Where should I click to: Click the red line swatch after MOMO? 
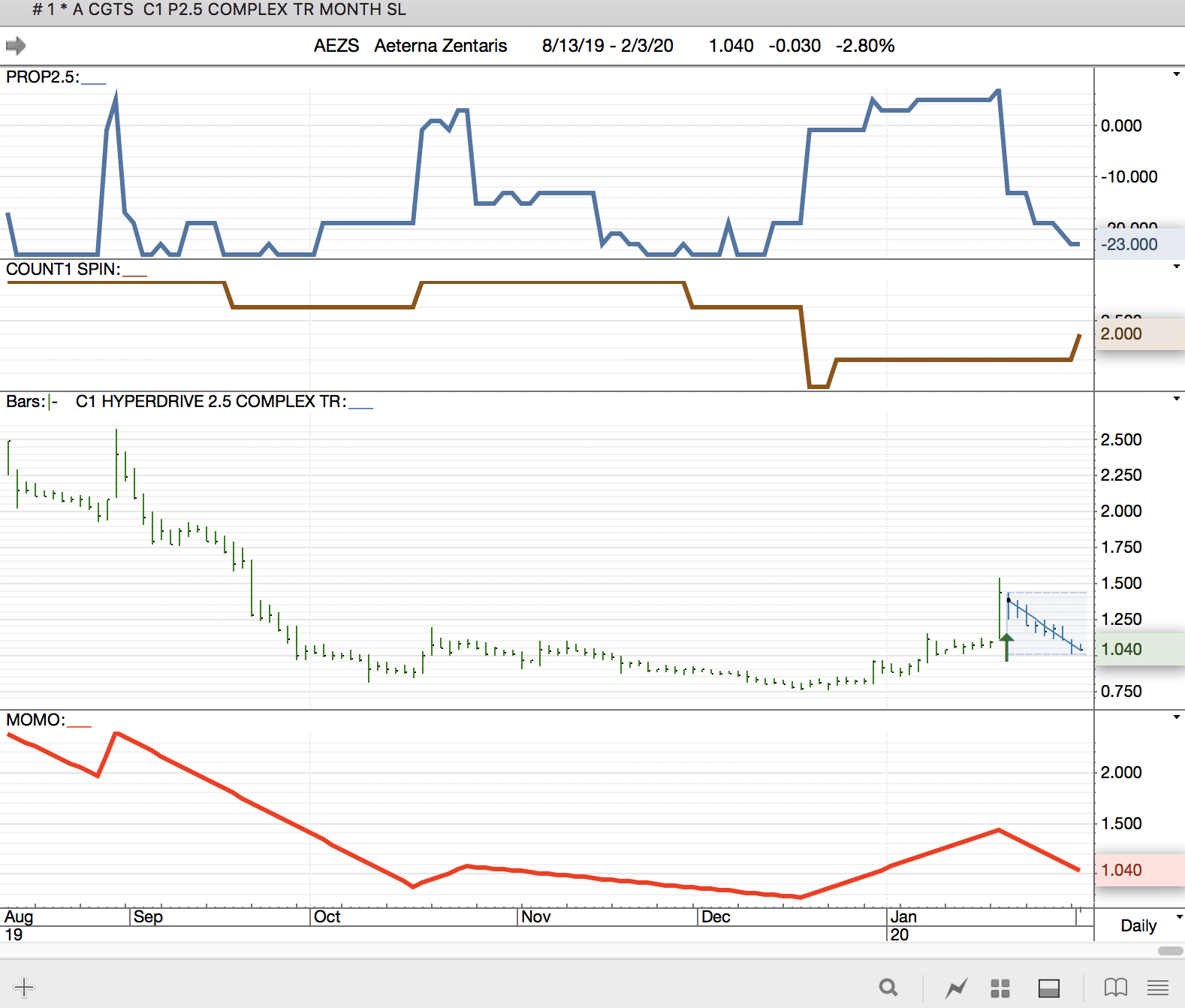point(79,726)
